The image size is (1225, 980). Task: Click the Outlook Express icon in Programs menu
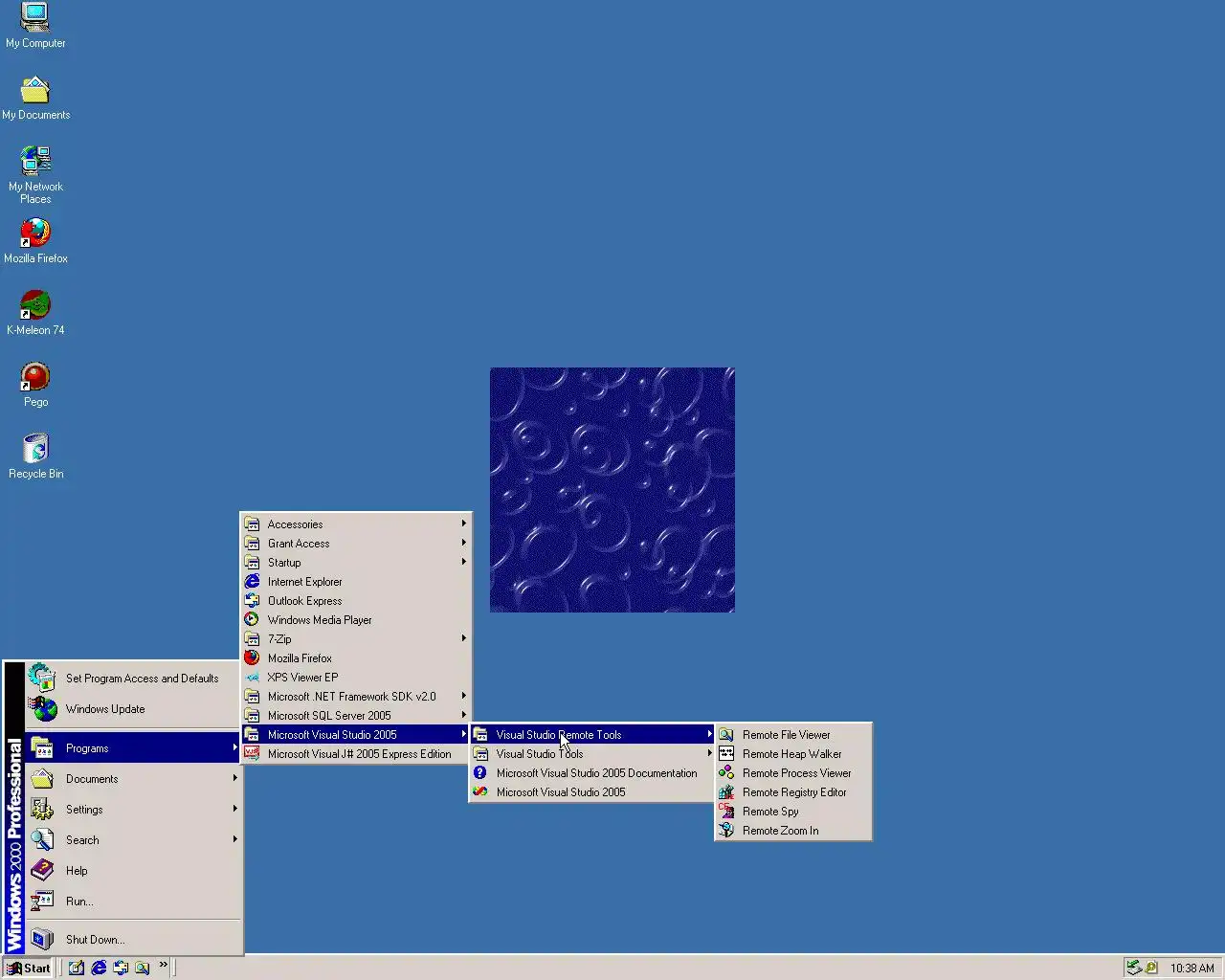pos(252,601)
